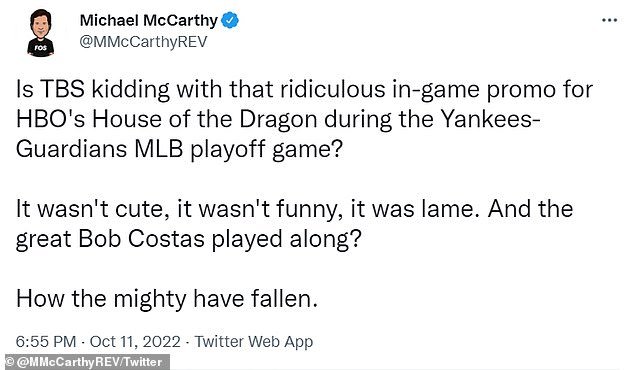
Task: Open the Michael McCarthy display name
Action: [x=148, y=20]
